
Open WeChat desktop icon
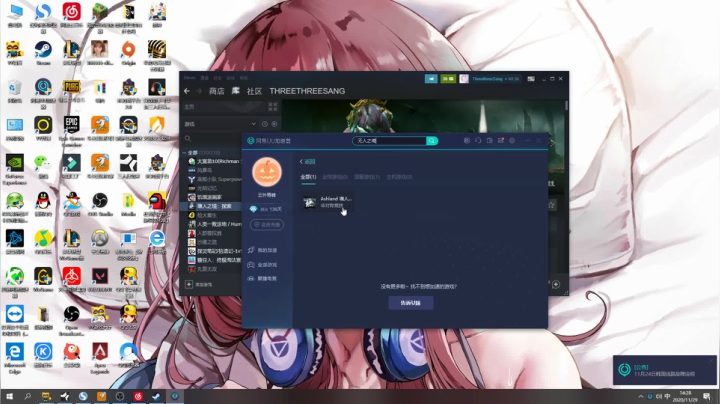43,165
